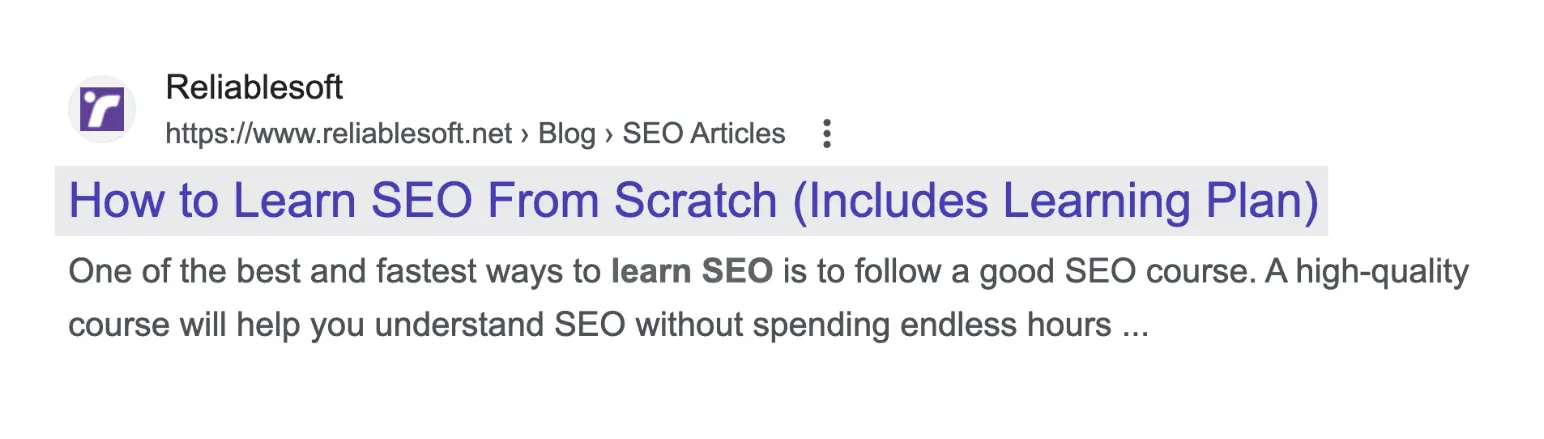
Task: Click the bold "learn SEO" snippet text
Action: click(x=691, y=270)
